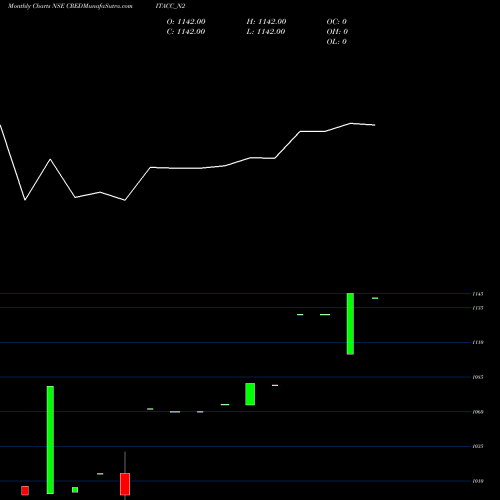The width and height of the screenshot is (500, 500).
Task: Click the 1085 price axis label
Action: (478, 377)
